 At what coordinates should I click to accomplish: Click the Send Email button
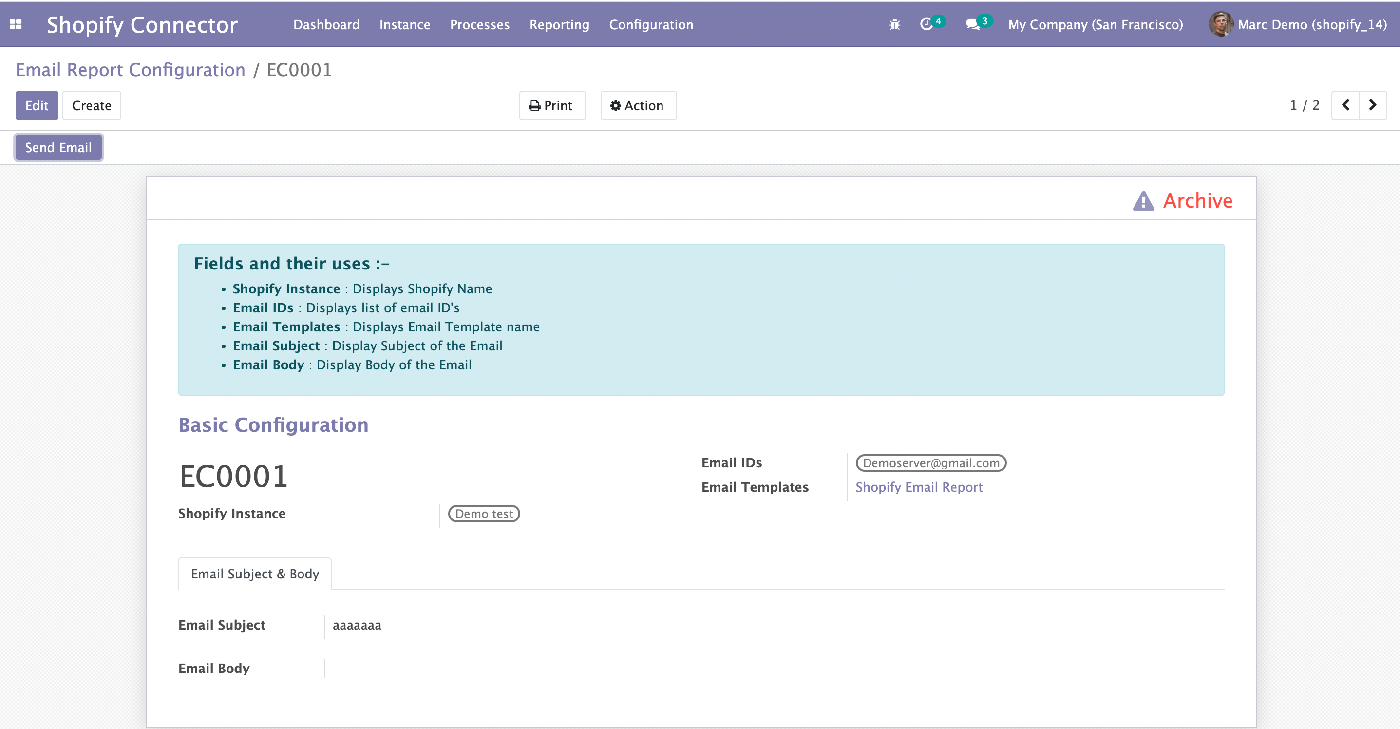click(x=58, y=147)
